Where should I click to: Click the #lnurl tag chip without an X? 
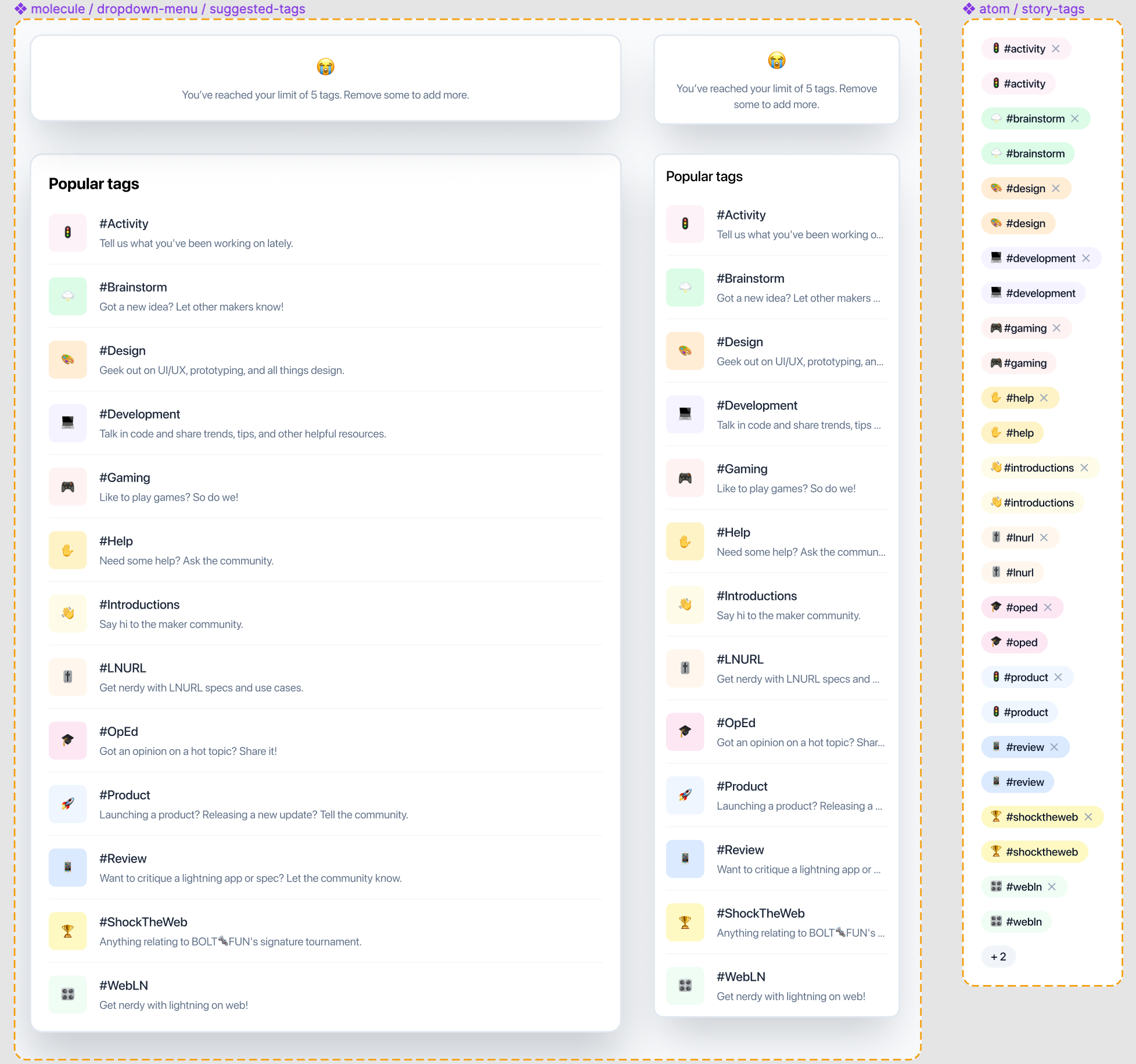click(x=1012, y=573)
